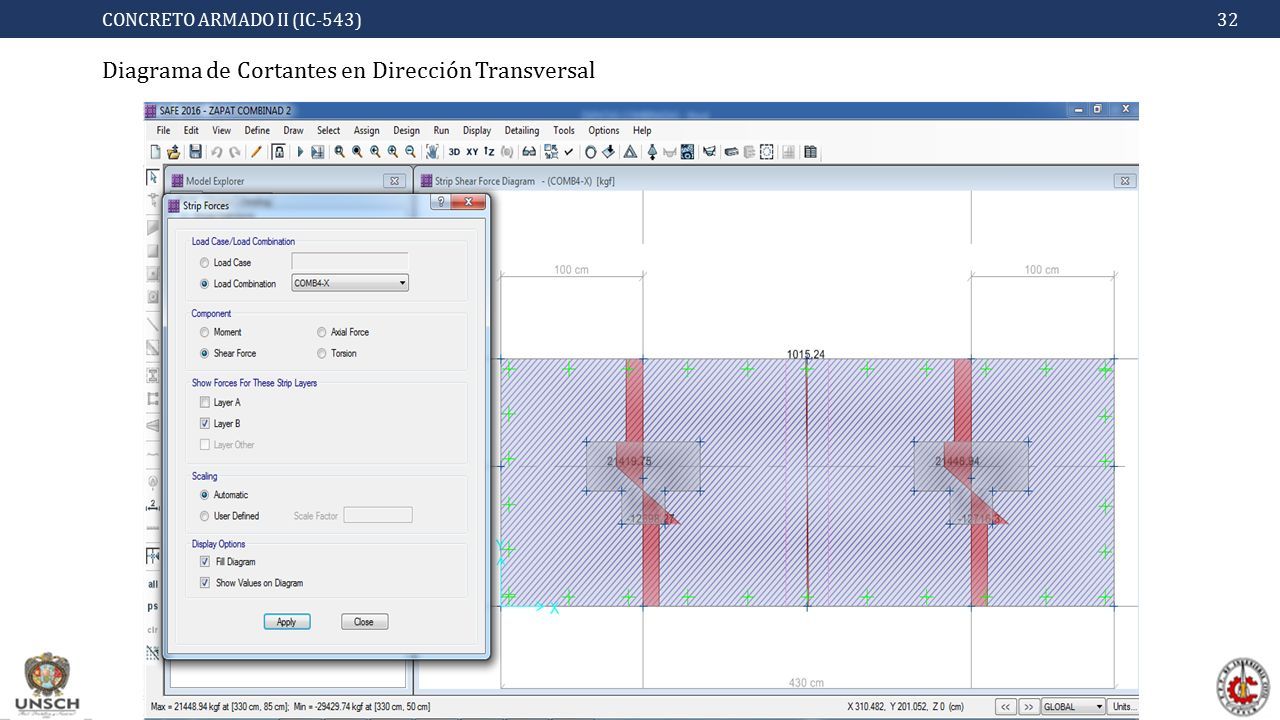Viewport: 1280px width, 720px height.
Task: Click the glasses perspective icon
Action: [x=529, y=152]
